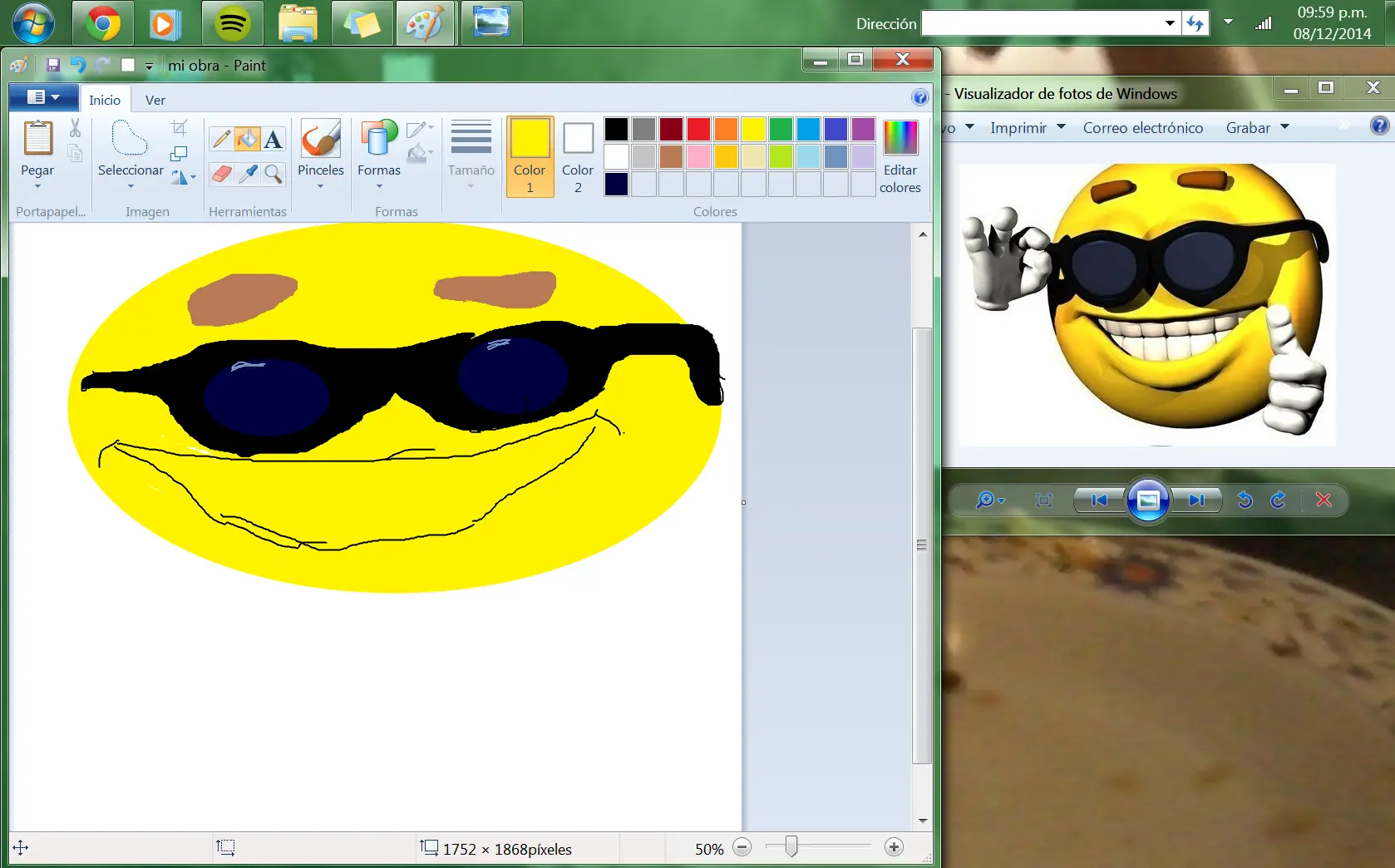
Task: Switch to the Inicio ribbon tab
Action: (x=105, y=100)
